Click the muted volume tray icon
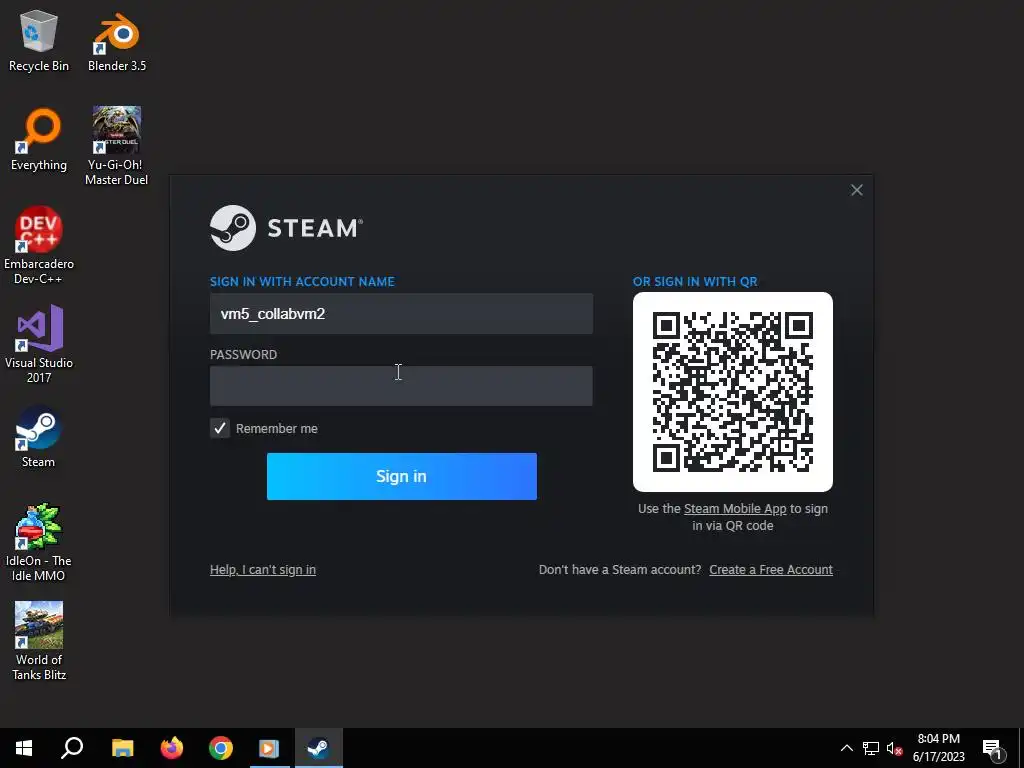 (895, 748)
